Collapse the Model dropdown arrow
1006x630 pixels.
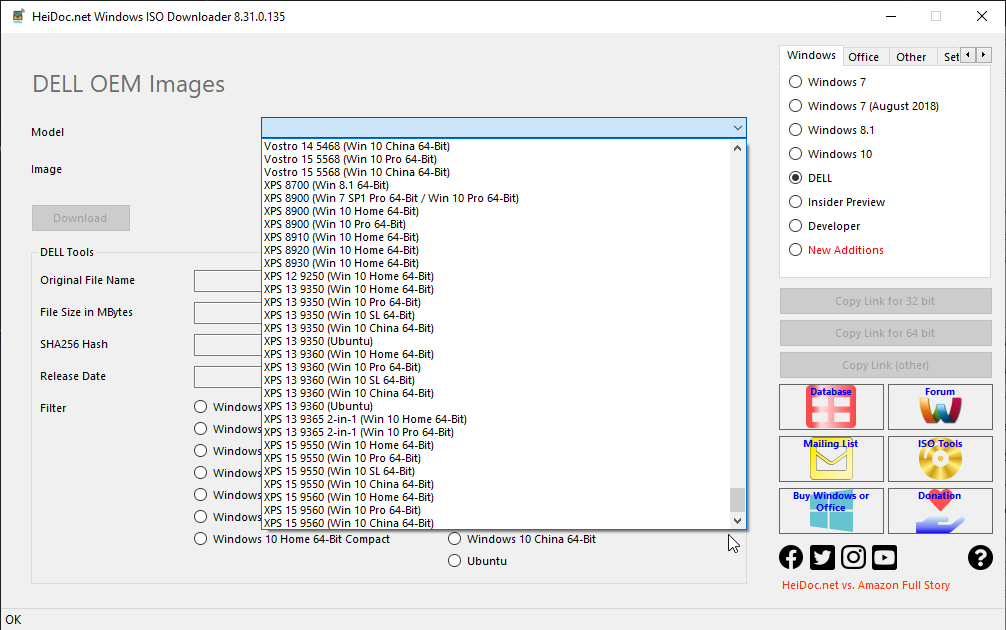738,128
